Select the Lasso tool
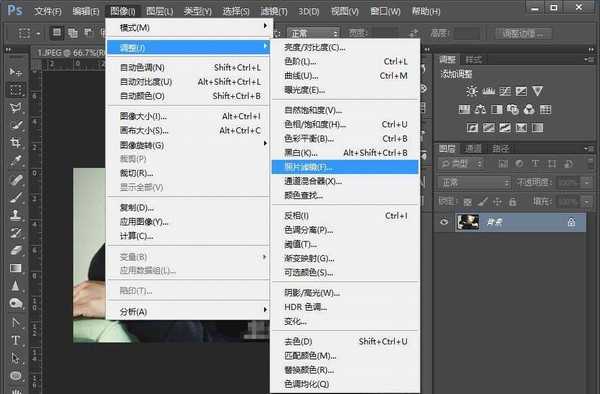Screen dimensions: 600x394 [x=16, y=108]
